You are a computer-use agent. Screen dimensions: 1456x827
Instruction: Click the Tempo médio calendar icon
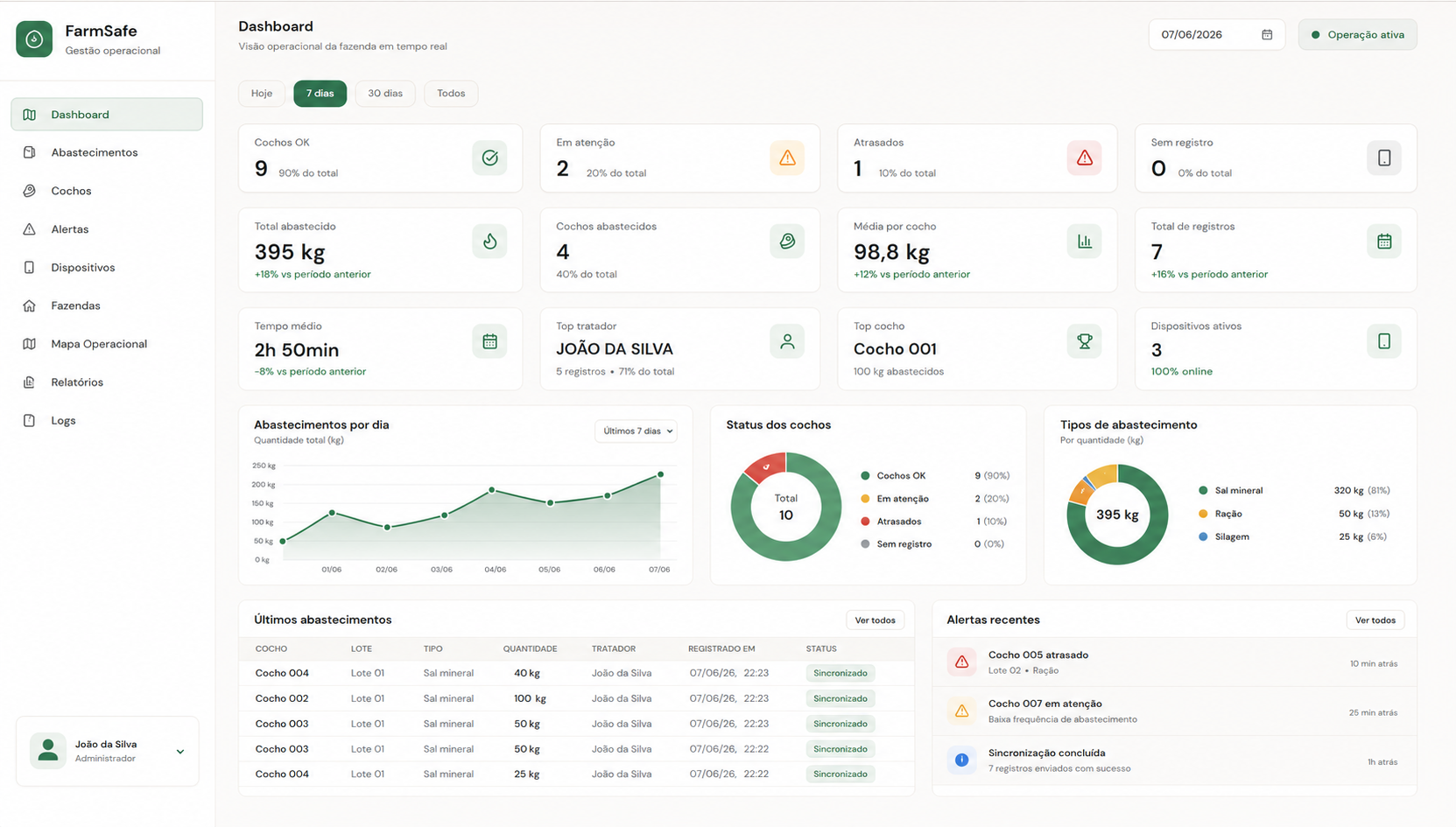(489, 341)
